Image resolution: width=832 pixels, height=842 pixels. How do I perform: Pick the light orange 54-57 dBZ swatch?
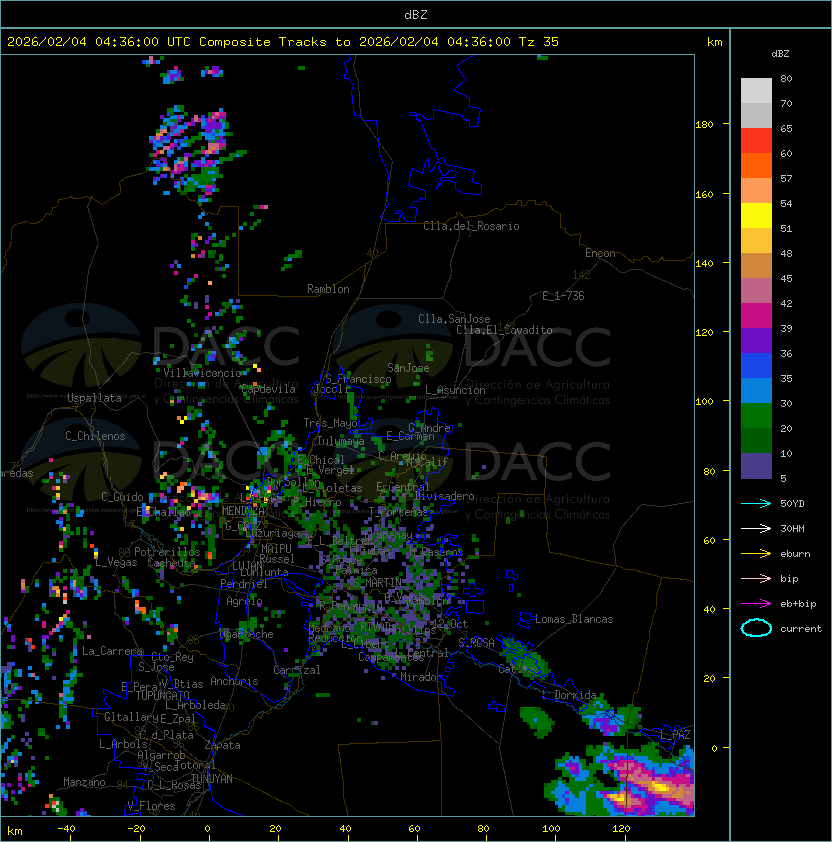pyautogui.click(x=756, y=191)
